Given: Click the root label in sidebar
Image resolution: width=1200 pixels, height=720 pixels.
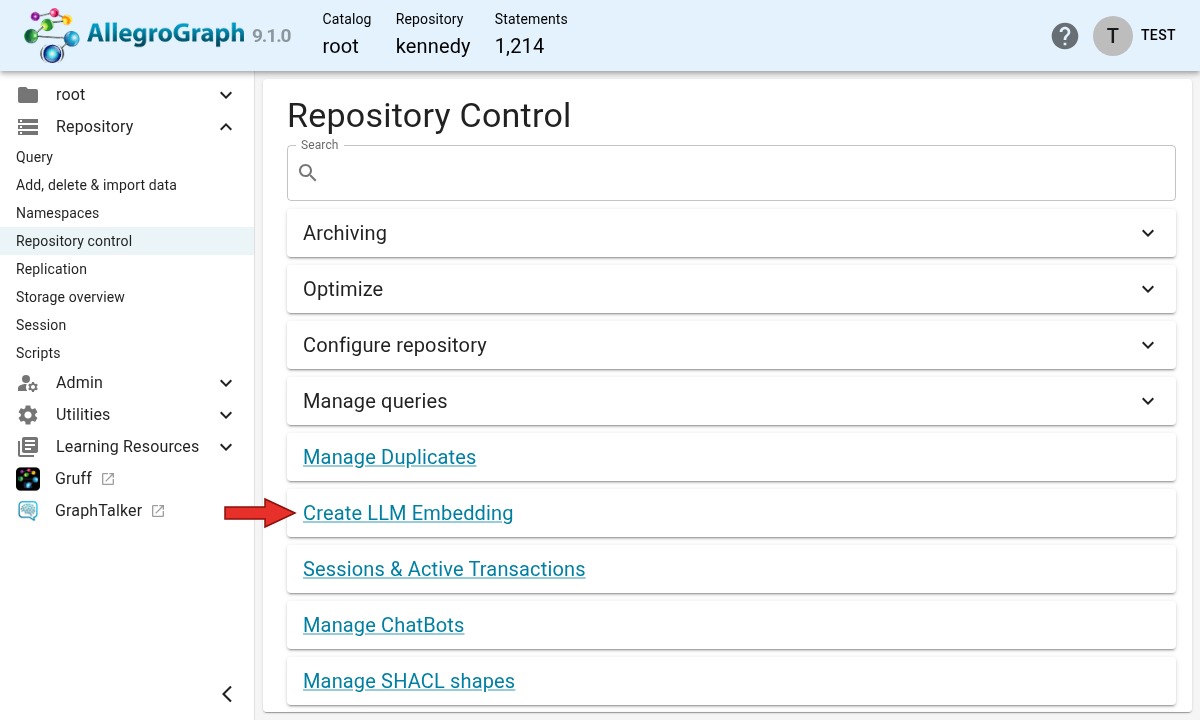Looking at the screenshot, I should (70, 95).
